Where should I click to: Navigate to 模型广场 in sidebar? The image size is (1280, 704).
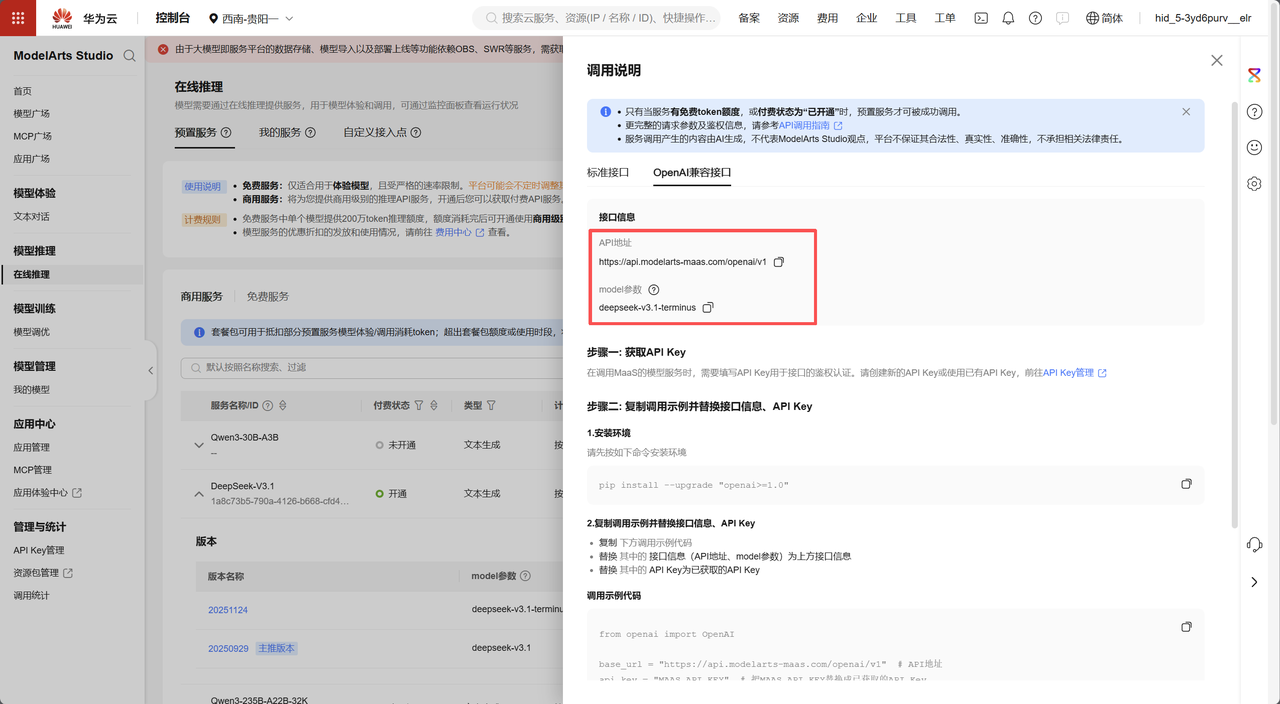pyautogui.click(x=32, y=114)
